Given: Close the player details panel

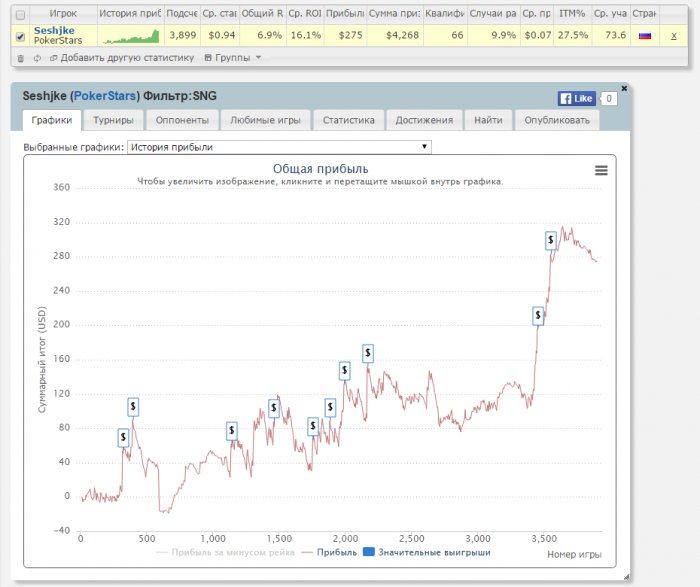Looking at the screenshot, I should 624,88.
